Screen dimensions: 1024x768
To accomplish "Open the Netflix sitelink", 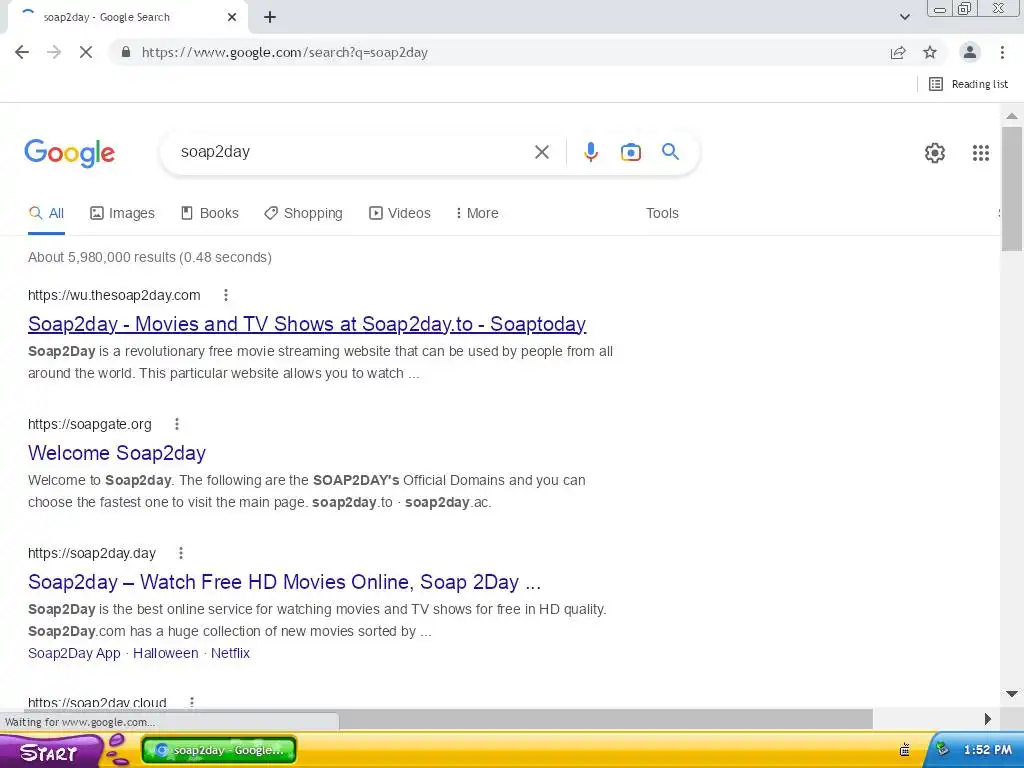I will point(231,653).
